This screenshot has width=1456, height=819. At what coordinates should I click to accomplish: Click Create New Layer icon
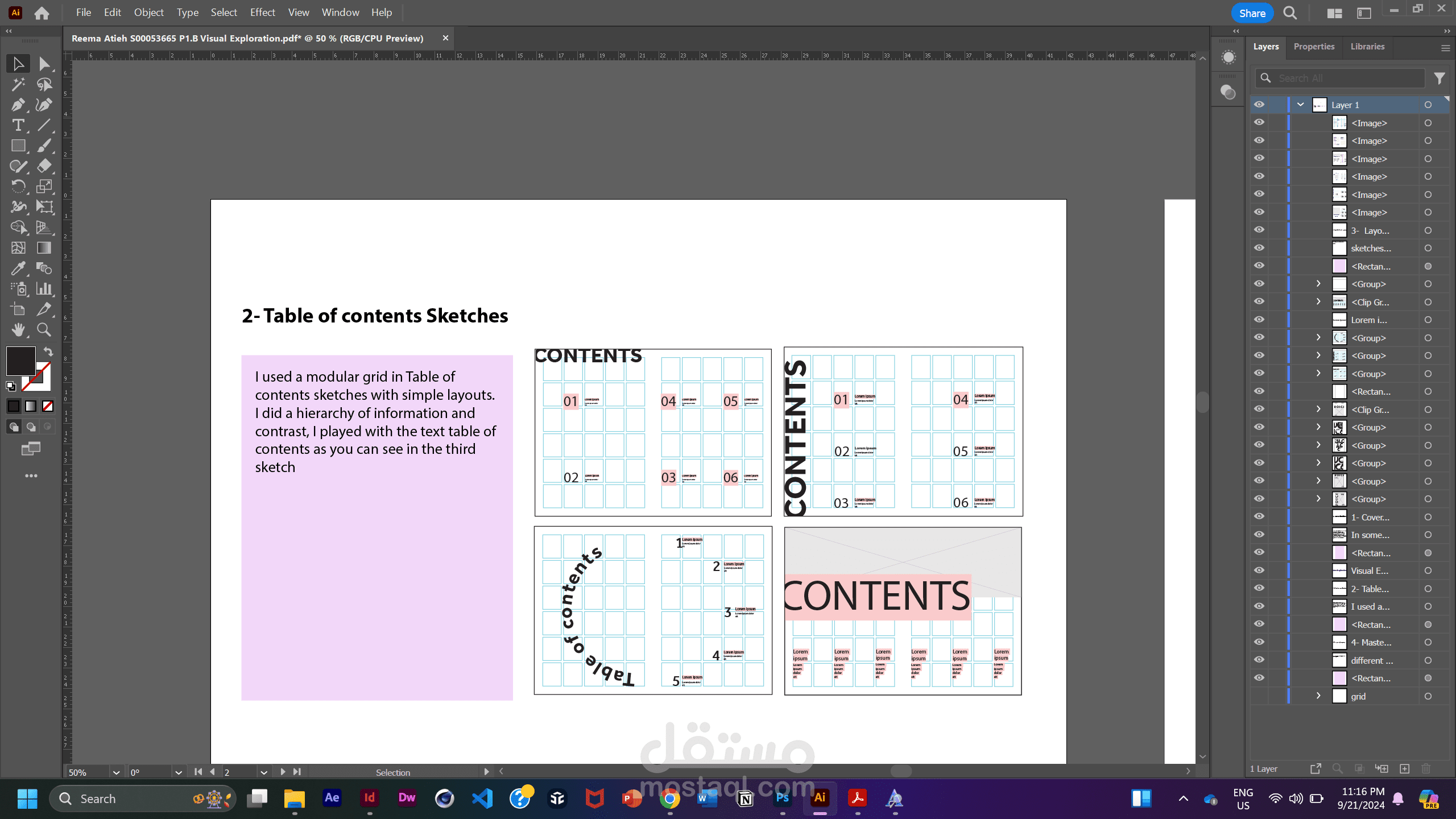click(x=1404, y=769)
